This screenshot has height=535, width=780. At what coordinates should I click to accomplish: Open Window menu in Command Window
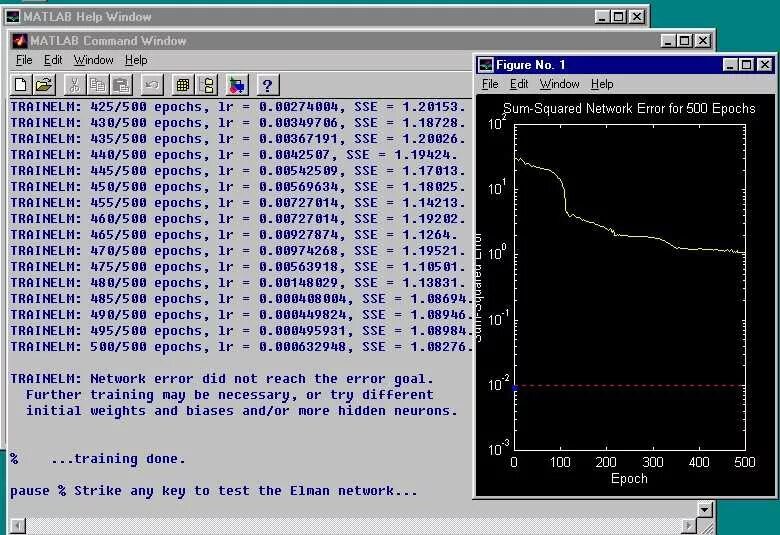point(94,60)
